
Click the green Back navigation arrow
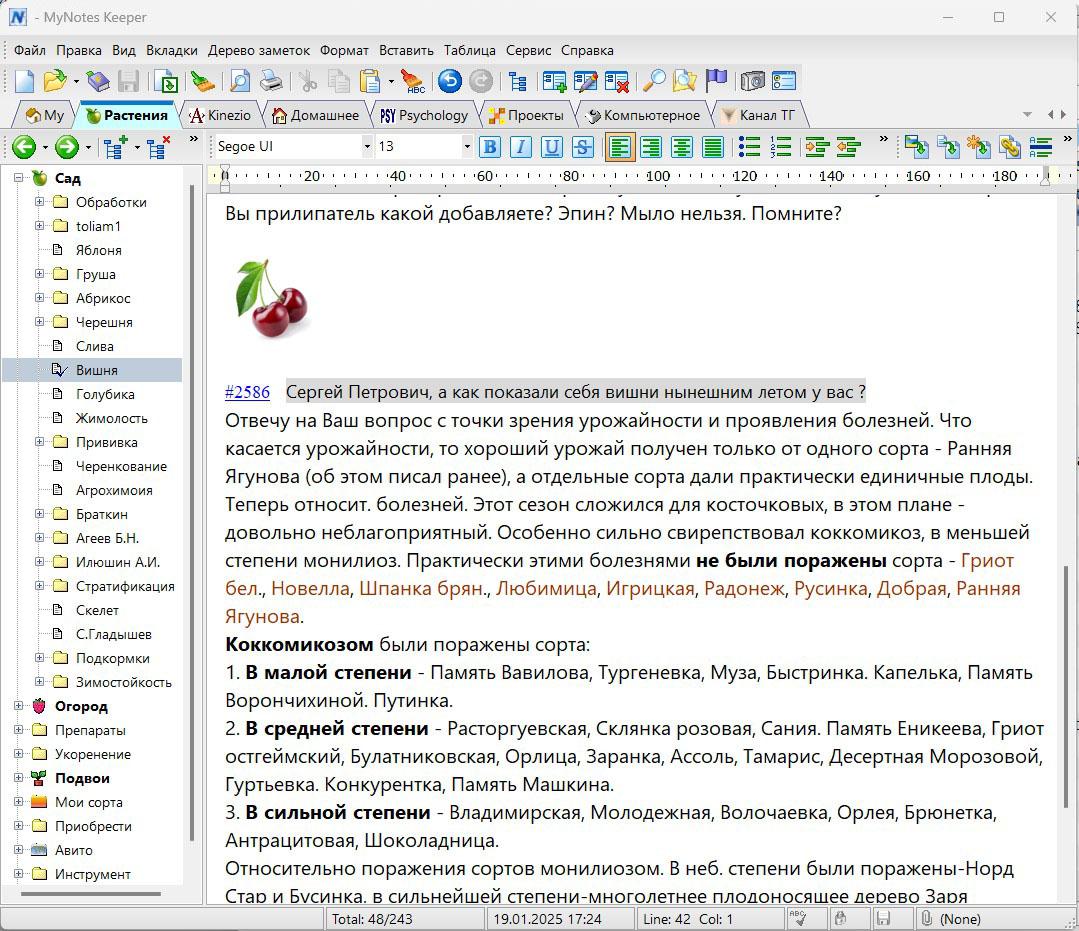24,147
